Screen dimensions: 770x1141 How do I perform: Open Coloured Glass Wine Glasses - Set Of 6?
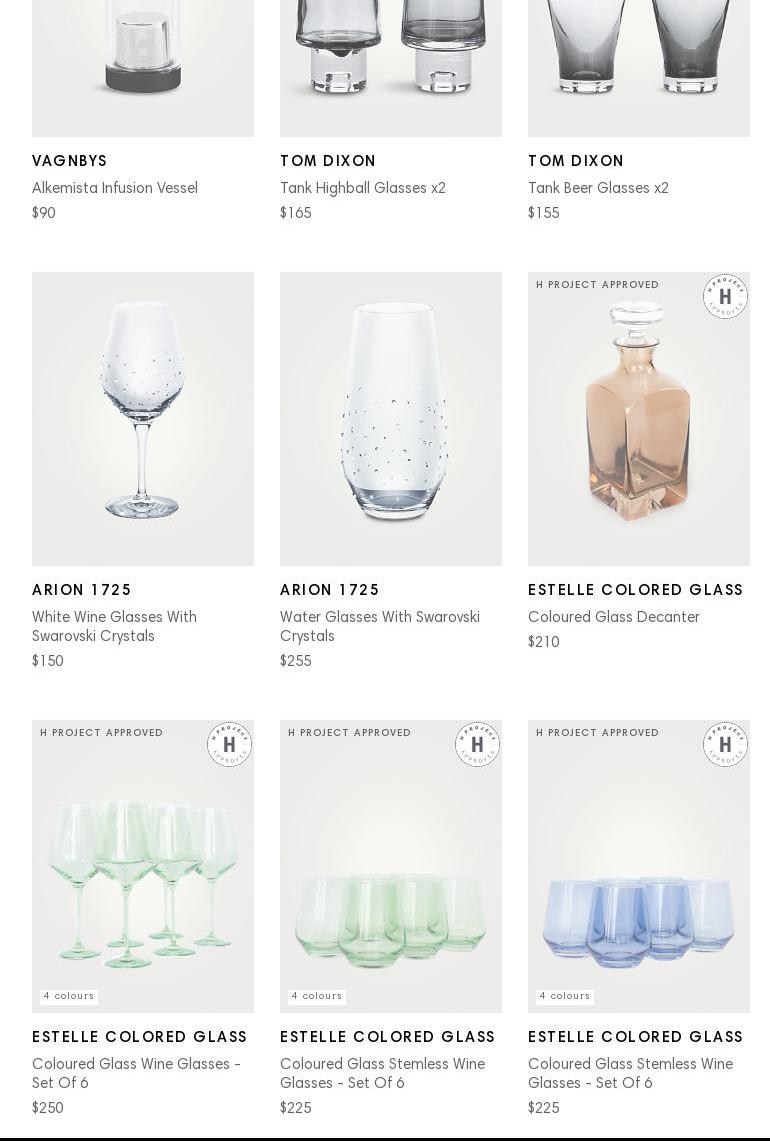tap(136, 1073)
